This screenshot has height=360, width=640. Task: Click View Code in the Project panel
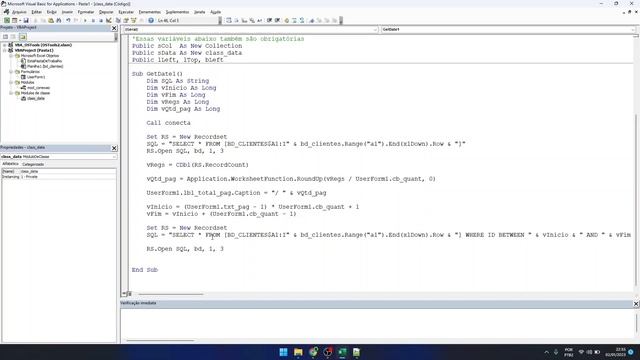(6, 37)
